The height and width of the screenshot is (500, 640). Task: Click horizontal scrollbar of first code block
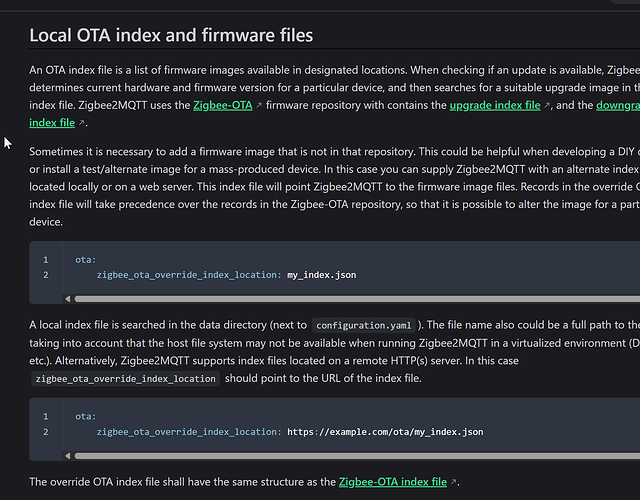pyautogui.click(x=357, y=299)
